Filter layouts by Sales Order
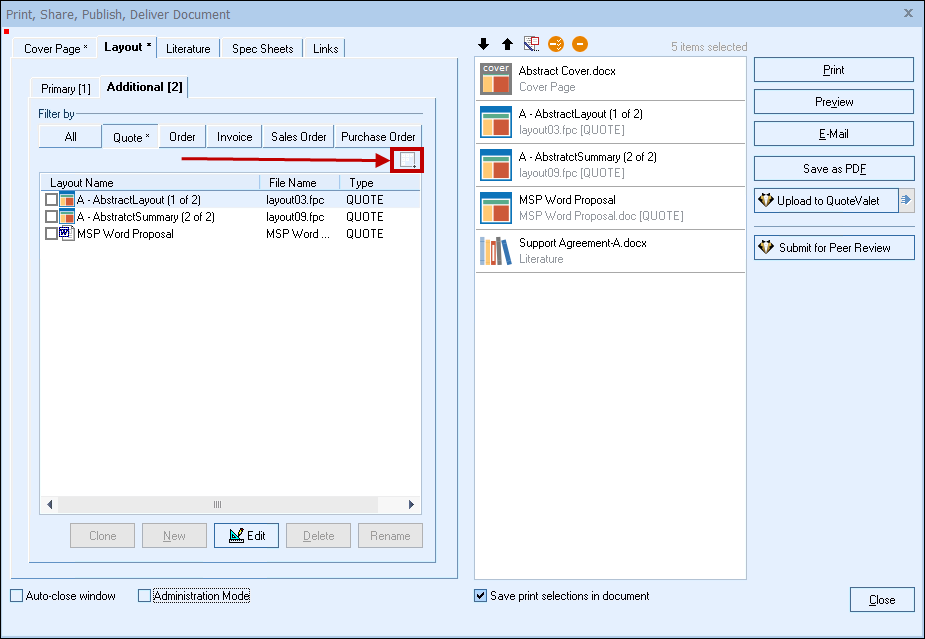The image size is (925, 639). [x=298, y=137]
